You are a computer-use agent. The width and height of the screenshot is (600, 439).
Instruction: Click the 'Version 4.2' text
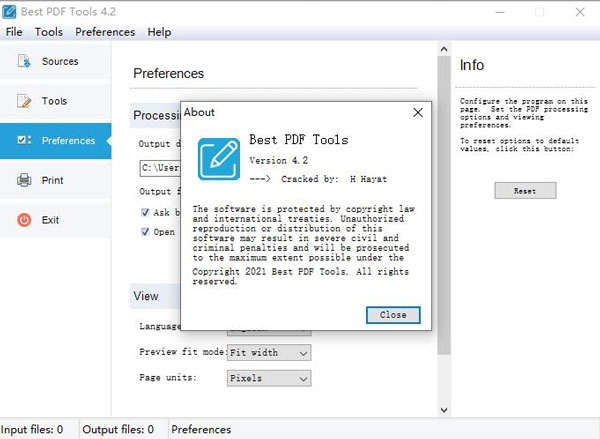(279, 160)
